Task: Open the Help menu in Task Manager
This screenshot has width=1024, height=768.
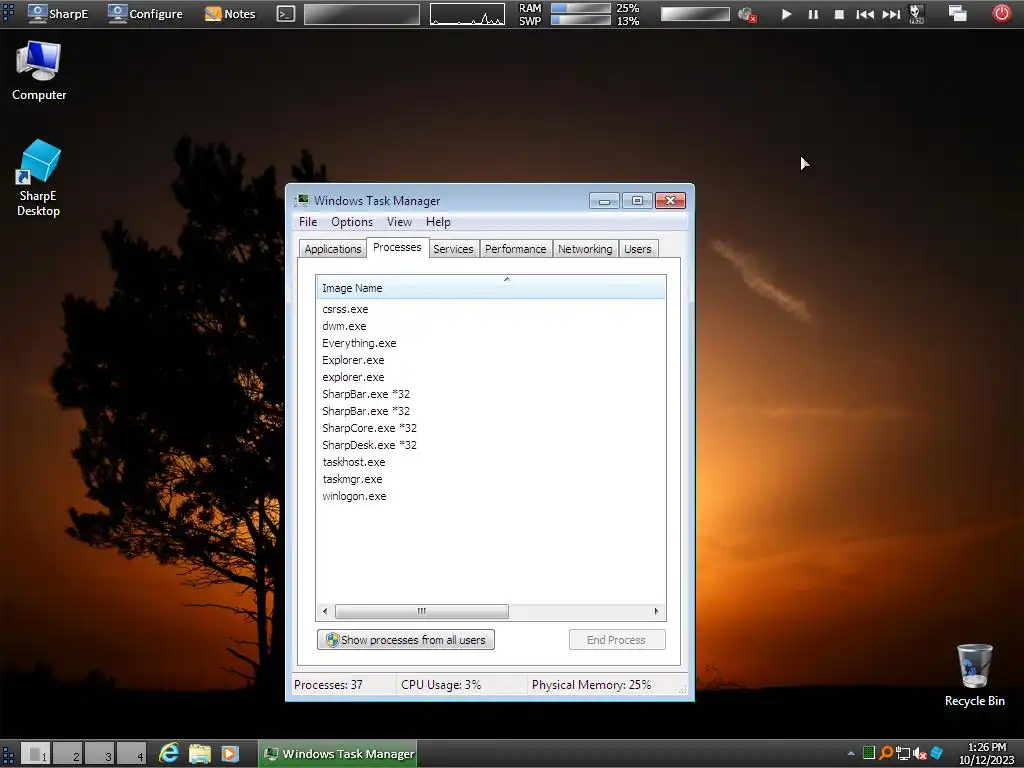Action: click(438, 222)
